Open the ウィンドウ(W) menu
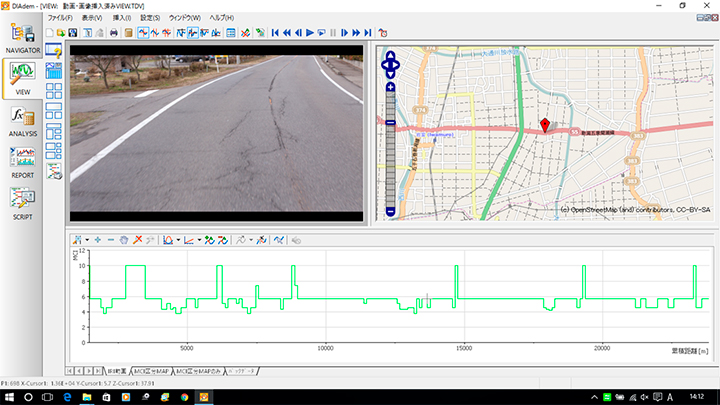Screen dimensions: 720x405 (185, 18)
